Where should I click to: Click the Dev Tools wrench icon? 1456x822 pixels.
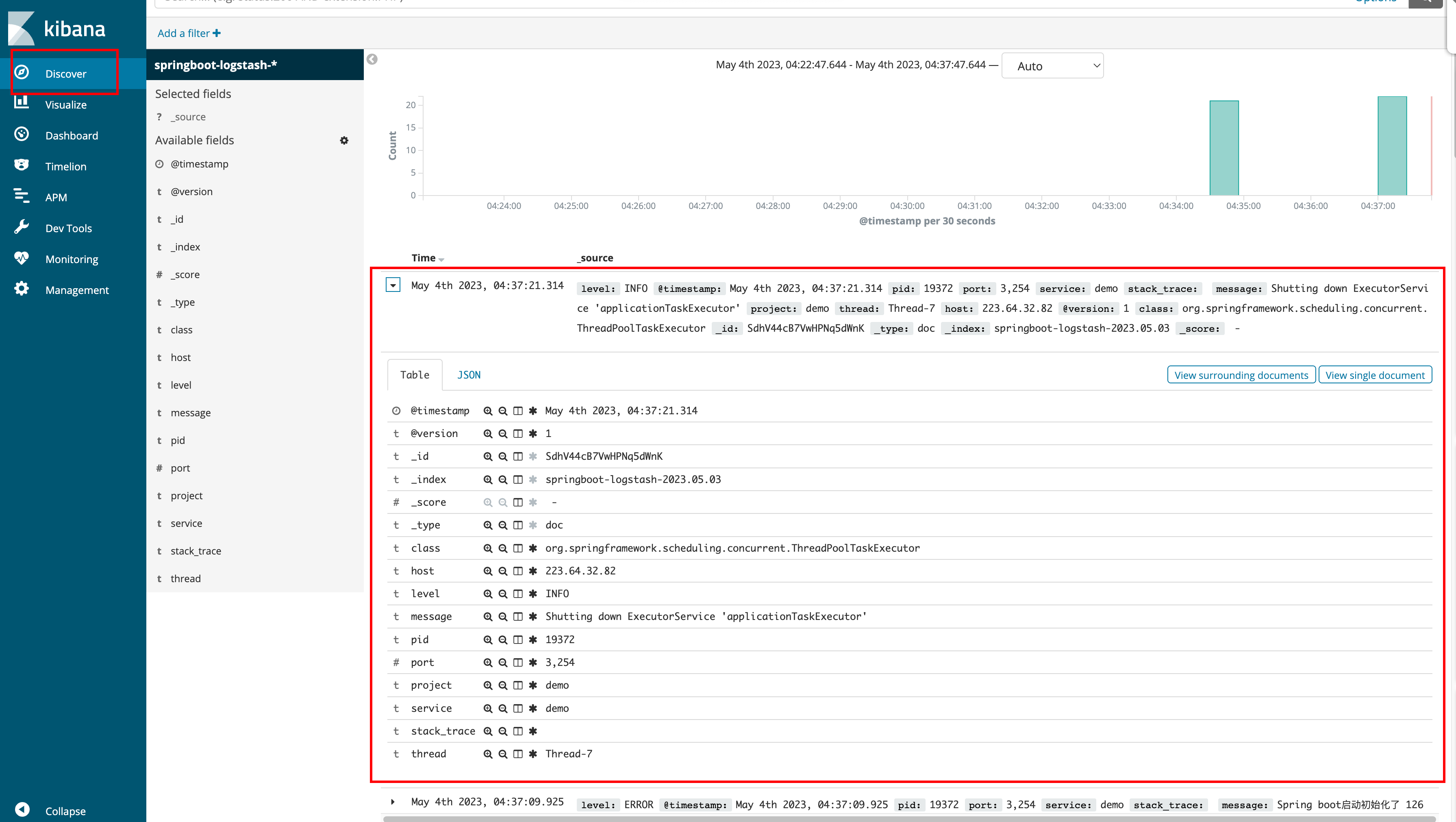(x=22, y=227)
